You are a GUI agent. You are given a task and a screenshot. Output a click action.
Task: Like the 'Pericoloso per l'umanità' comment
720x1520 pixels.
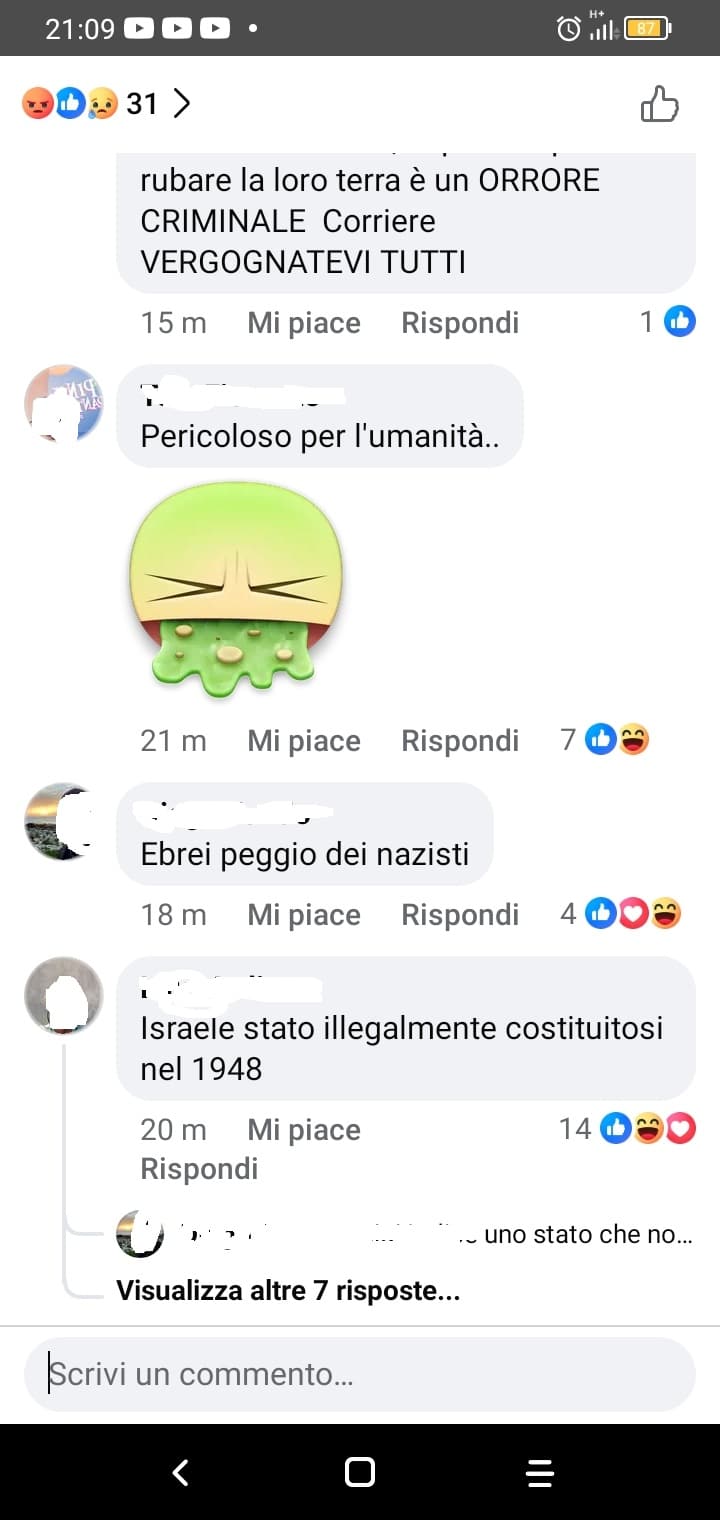click(x=304, y=741)
